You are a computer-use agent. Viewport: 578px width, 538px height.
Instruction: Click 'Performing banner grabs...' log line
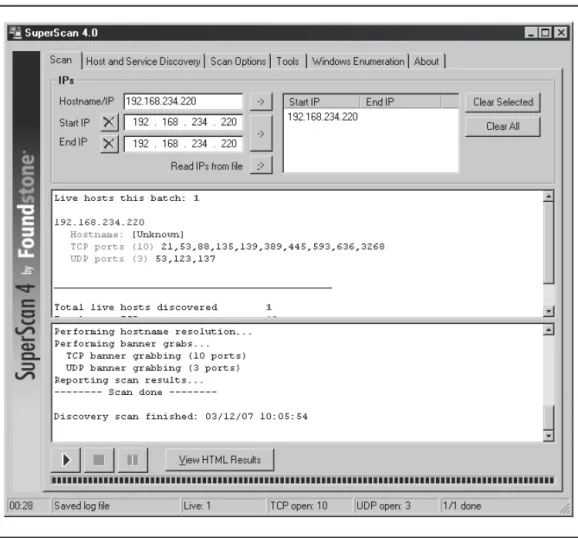[x=132, y=344]
